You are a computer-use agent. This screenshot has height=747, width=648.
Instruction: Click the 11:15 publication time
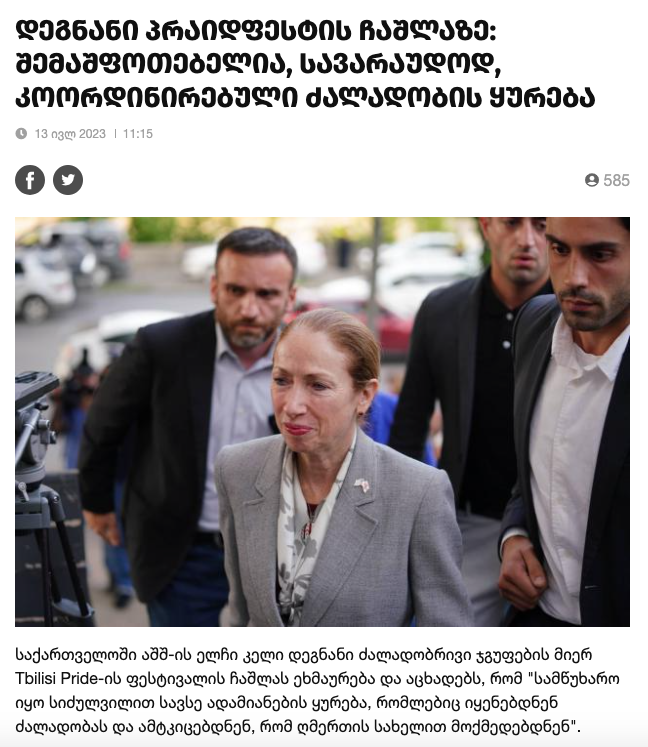(x=138, y=134)
